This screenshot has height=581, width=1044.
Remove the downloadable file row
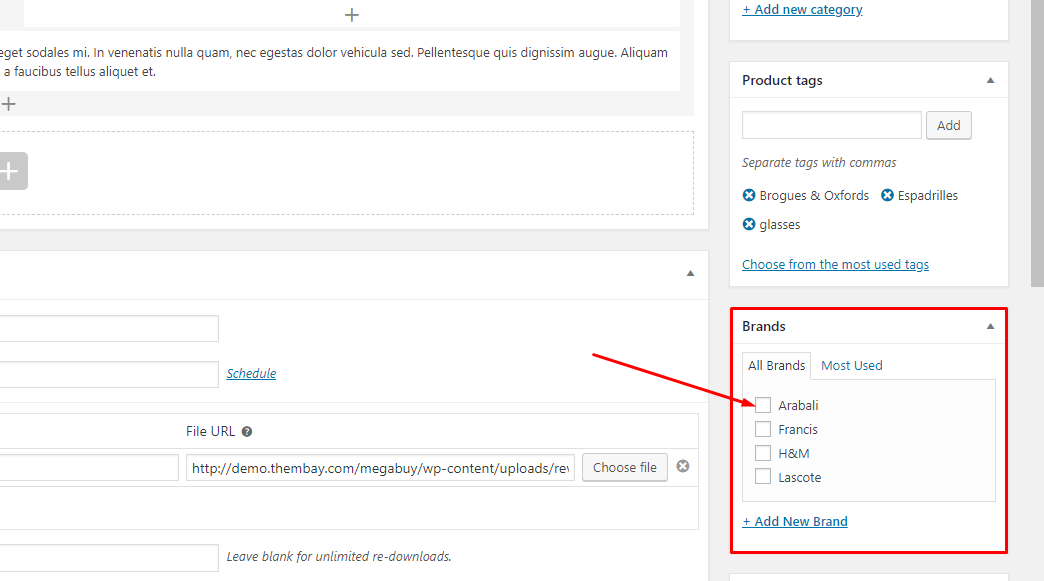point(683,467)
